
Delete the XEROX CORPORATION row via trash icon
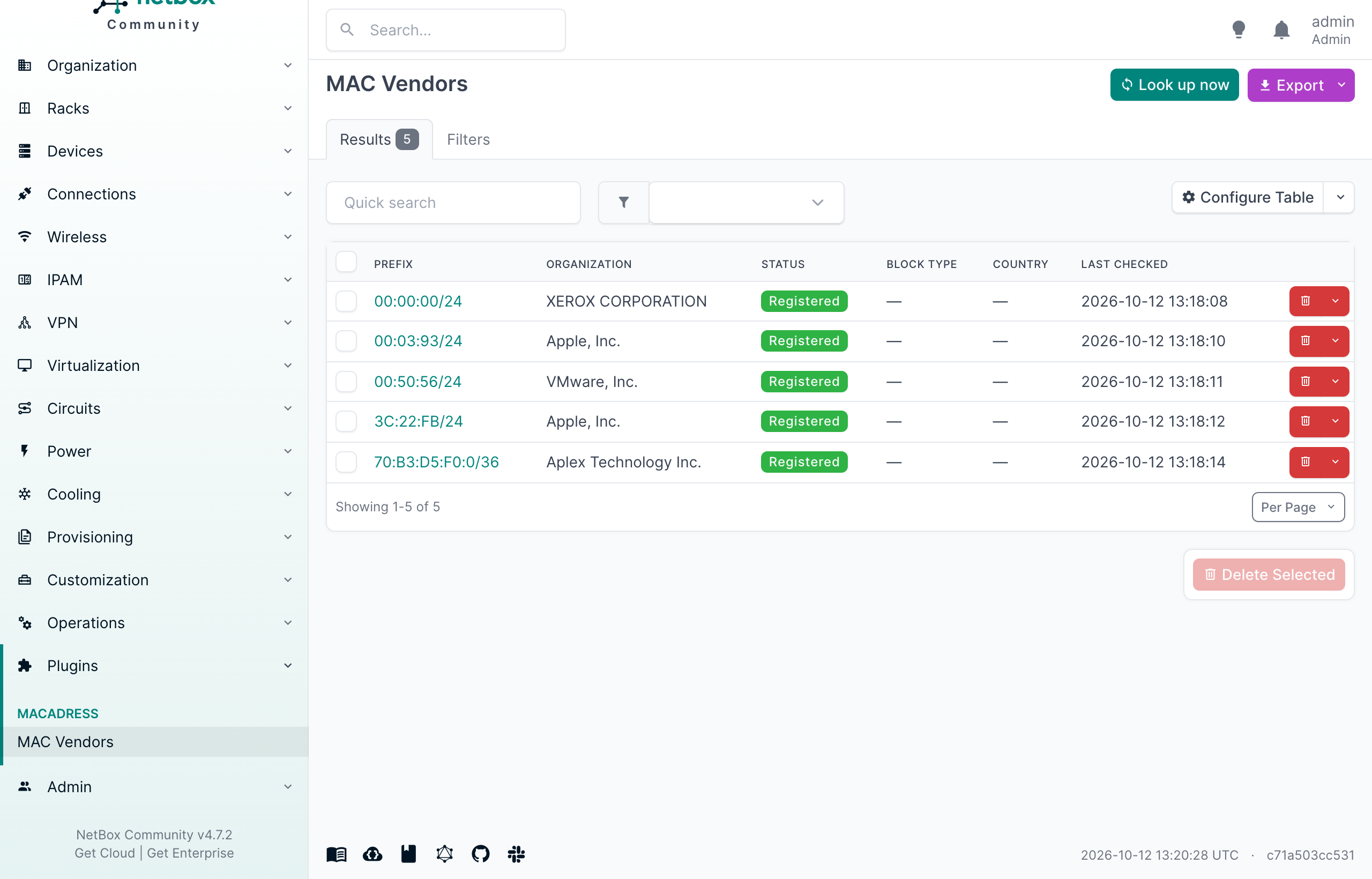click(1305, 301)
